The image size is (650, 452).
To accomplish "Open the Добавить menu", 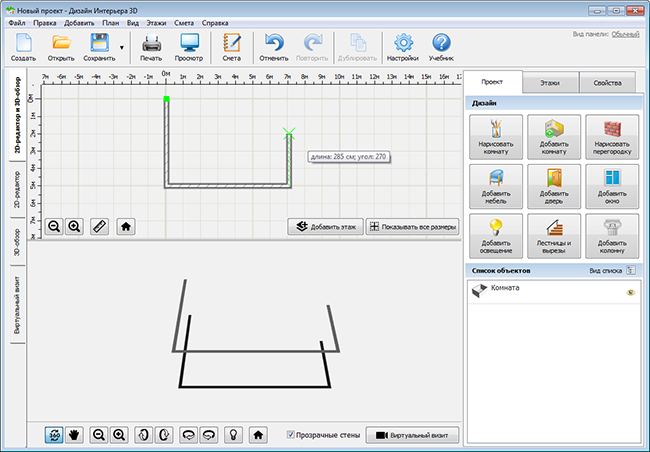I will click(x=79, y=23).
